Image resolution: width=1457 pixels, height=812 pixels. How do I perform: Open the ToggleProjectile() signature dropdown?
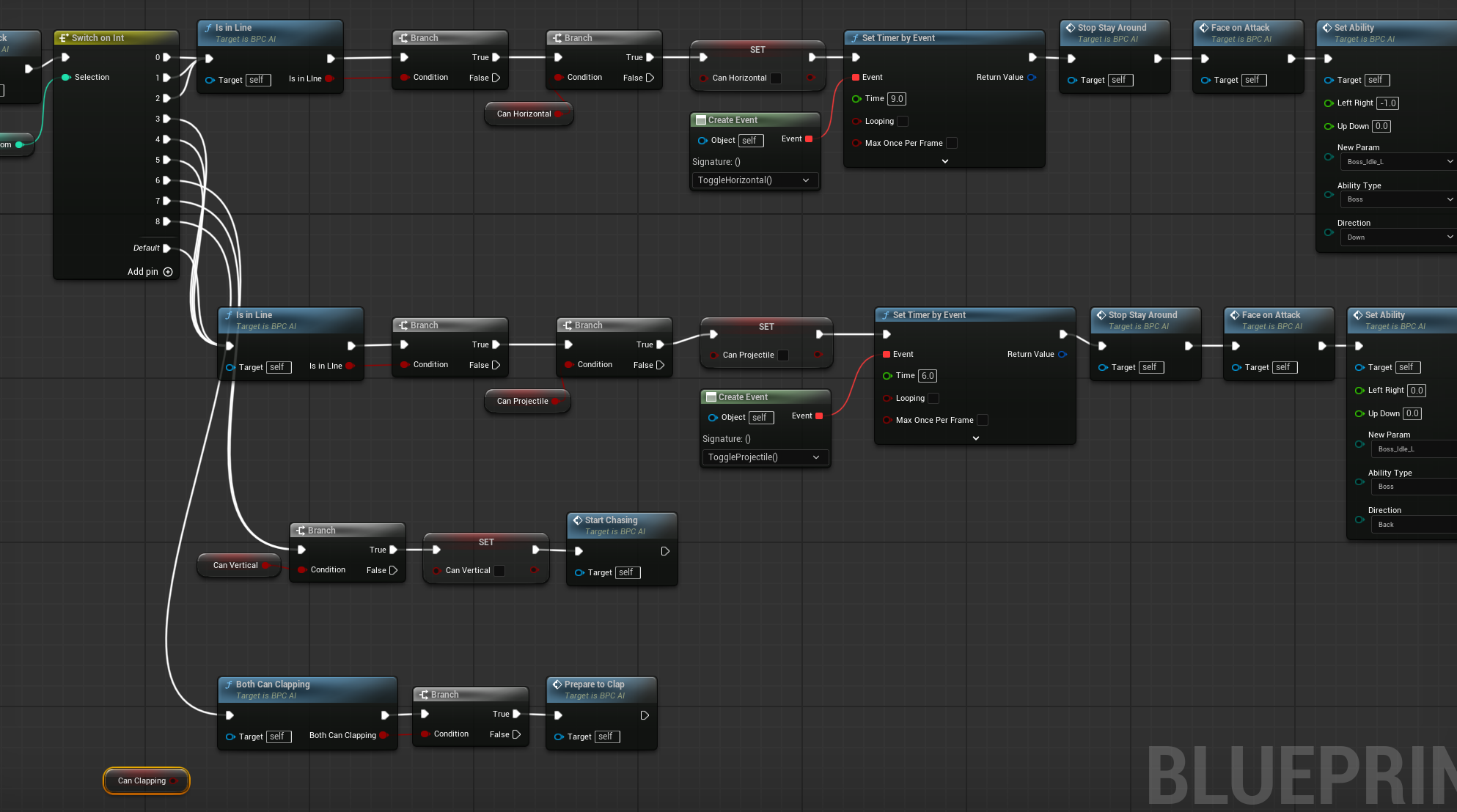click(764, 457)
